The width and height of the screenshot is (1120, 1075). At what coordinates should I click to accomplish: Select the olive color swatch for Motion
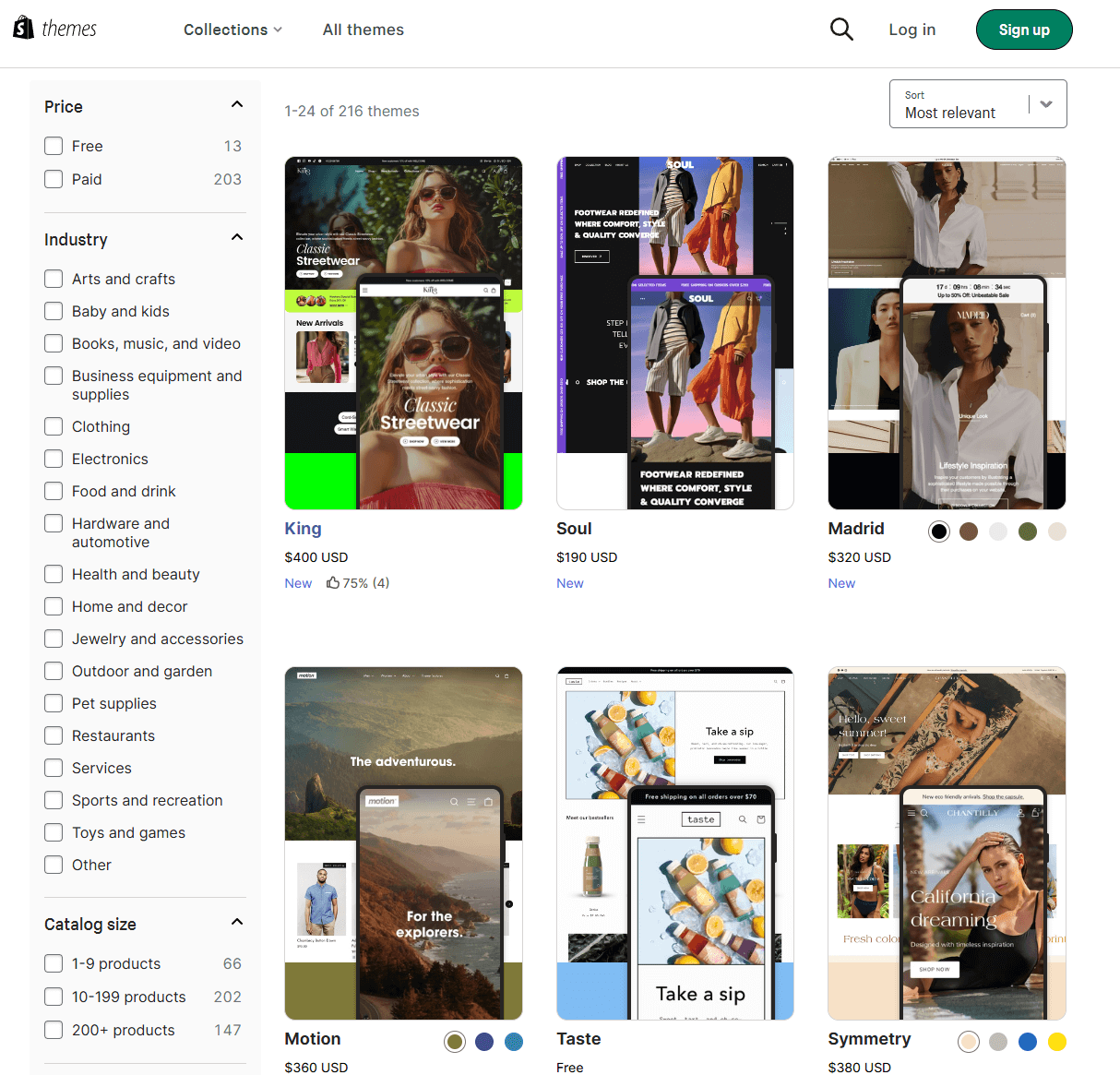tap(455, 1042)
